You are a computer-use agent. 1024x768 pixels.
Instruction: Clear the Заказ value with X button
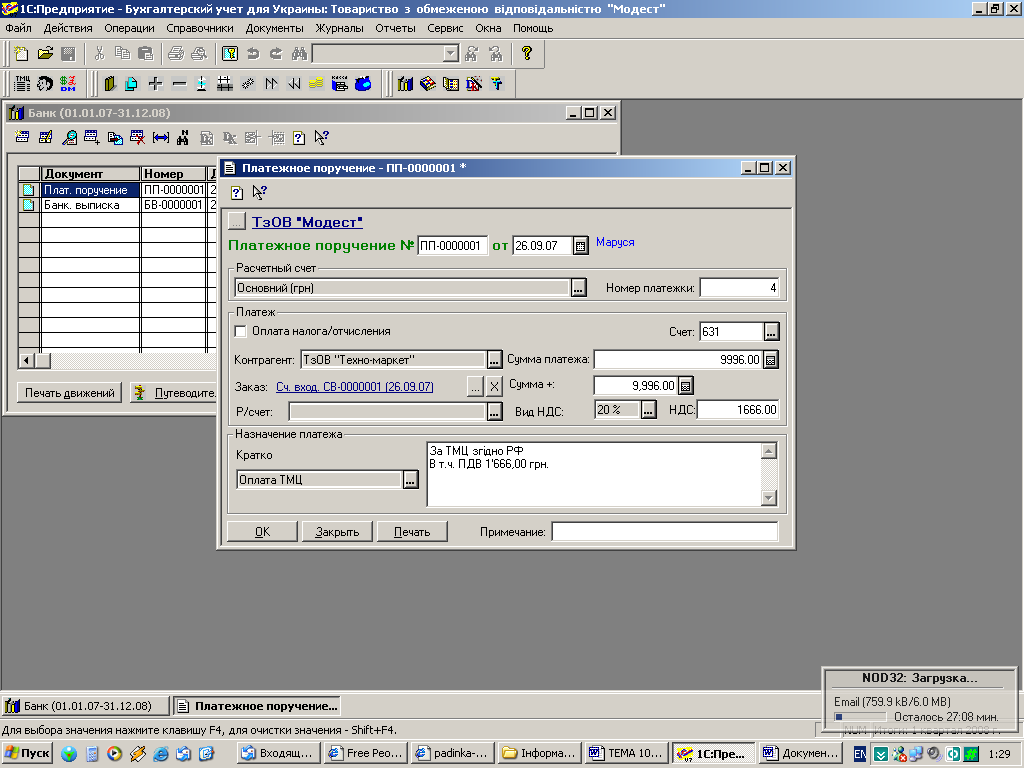pos(494,387)
